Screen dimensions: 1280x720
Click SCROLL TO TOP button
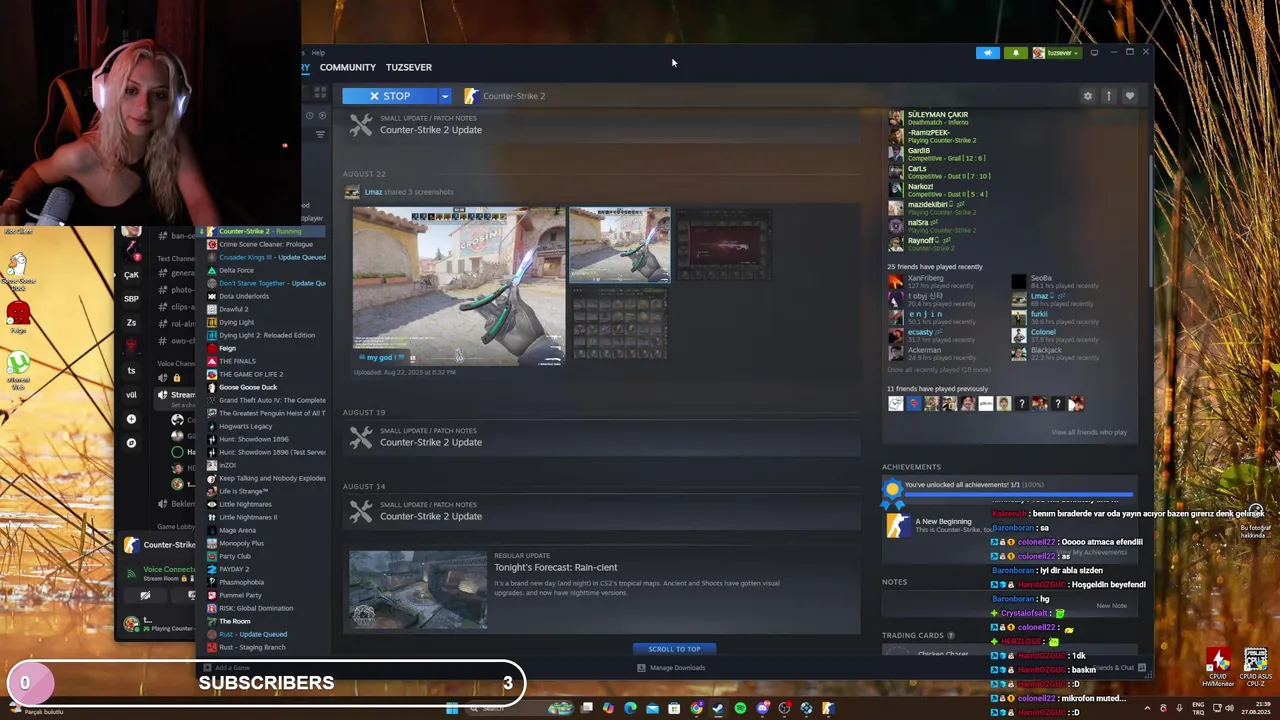point(674,649)
